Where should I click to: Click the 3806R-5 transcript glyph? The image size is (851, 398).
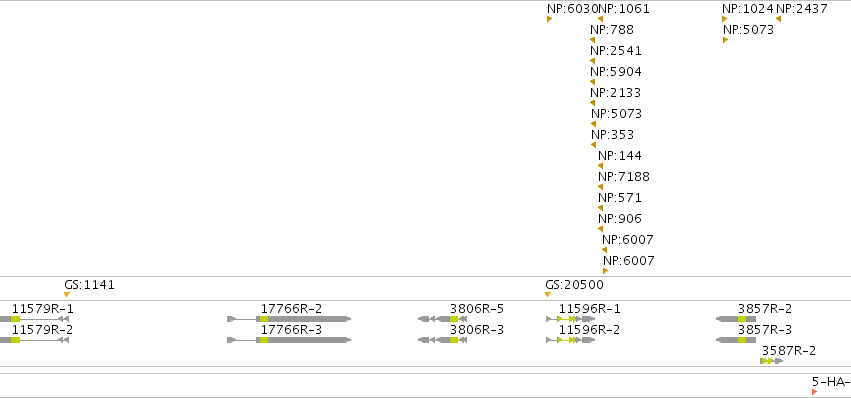tap(442, 319)
